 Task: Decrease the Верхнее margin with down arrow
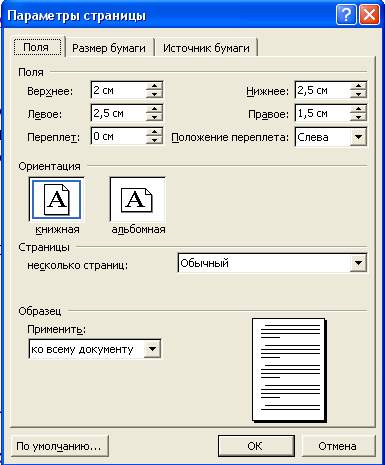click(x=154, y=94)
